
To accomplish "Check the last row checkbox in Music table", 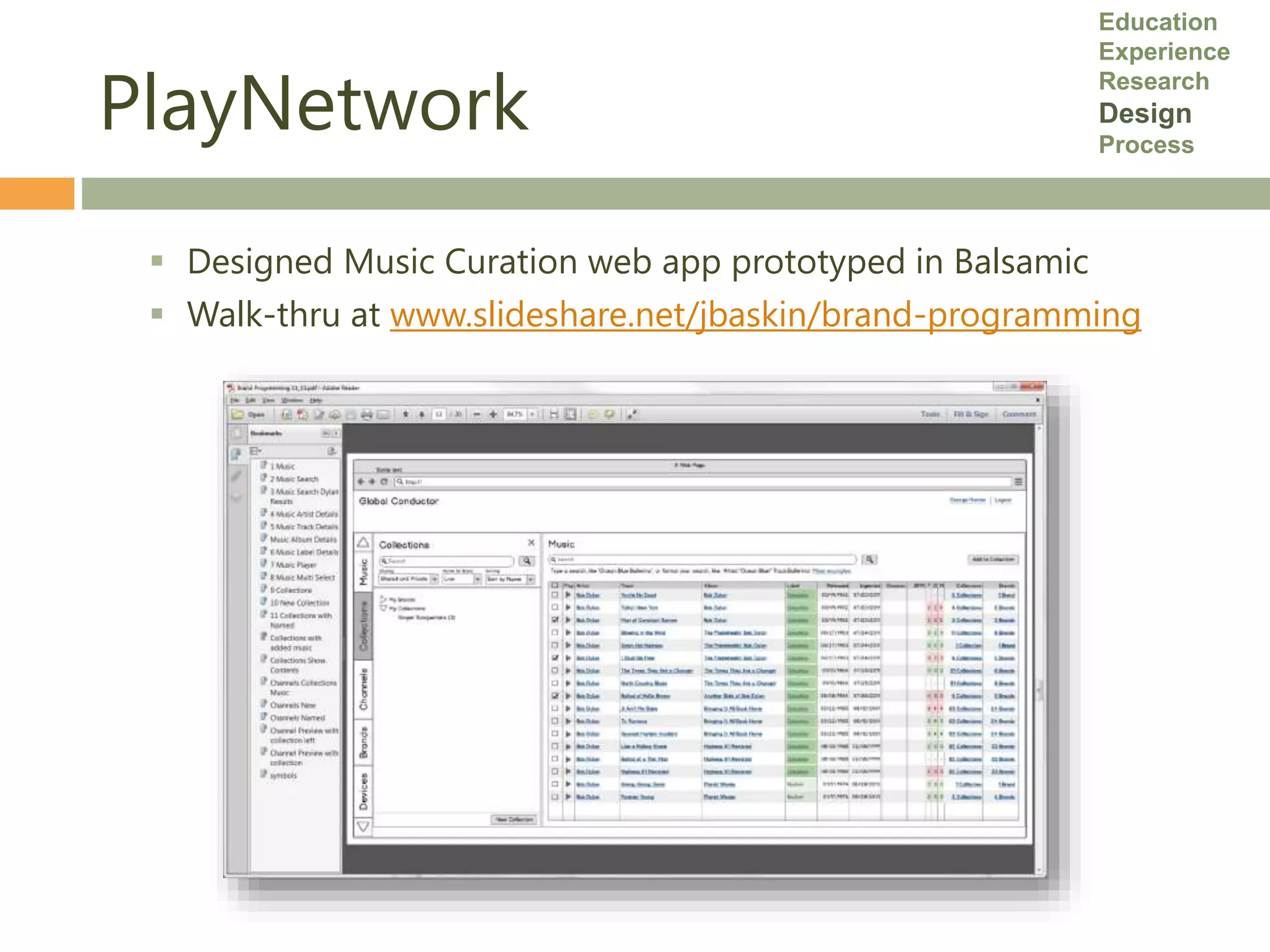I will click(555, 796).
